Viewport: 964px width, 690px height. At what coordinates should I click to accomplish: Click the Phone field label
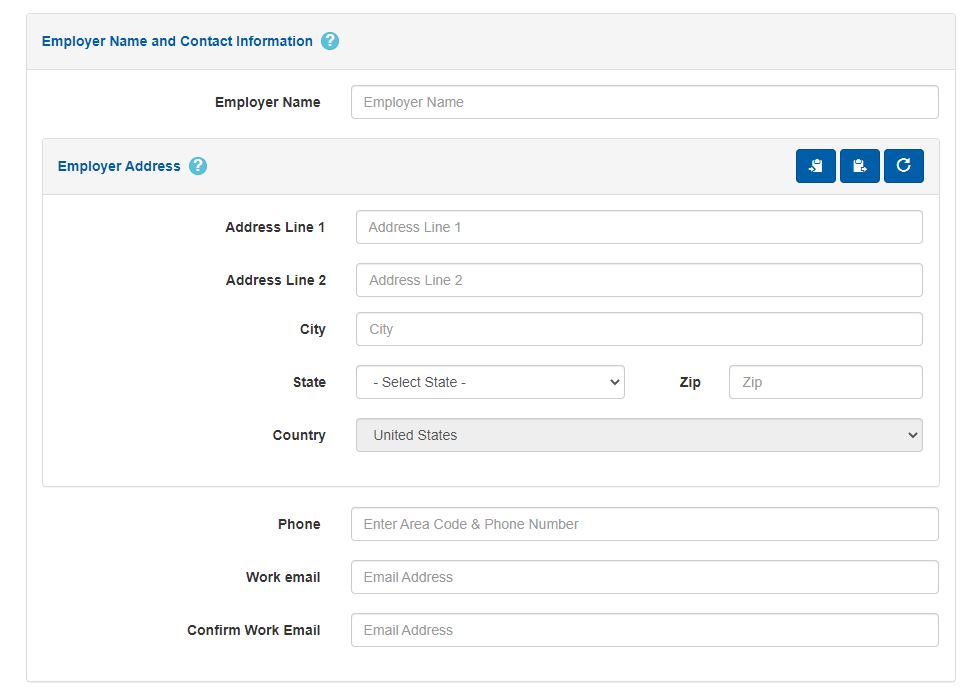(299, 524)
